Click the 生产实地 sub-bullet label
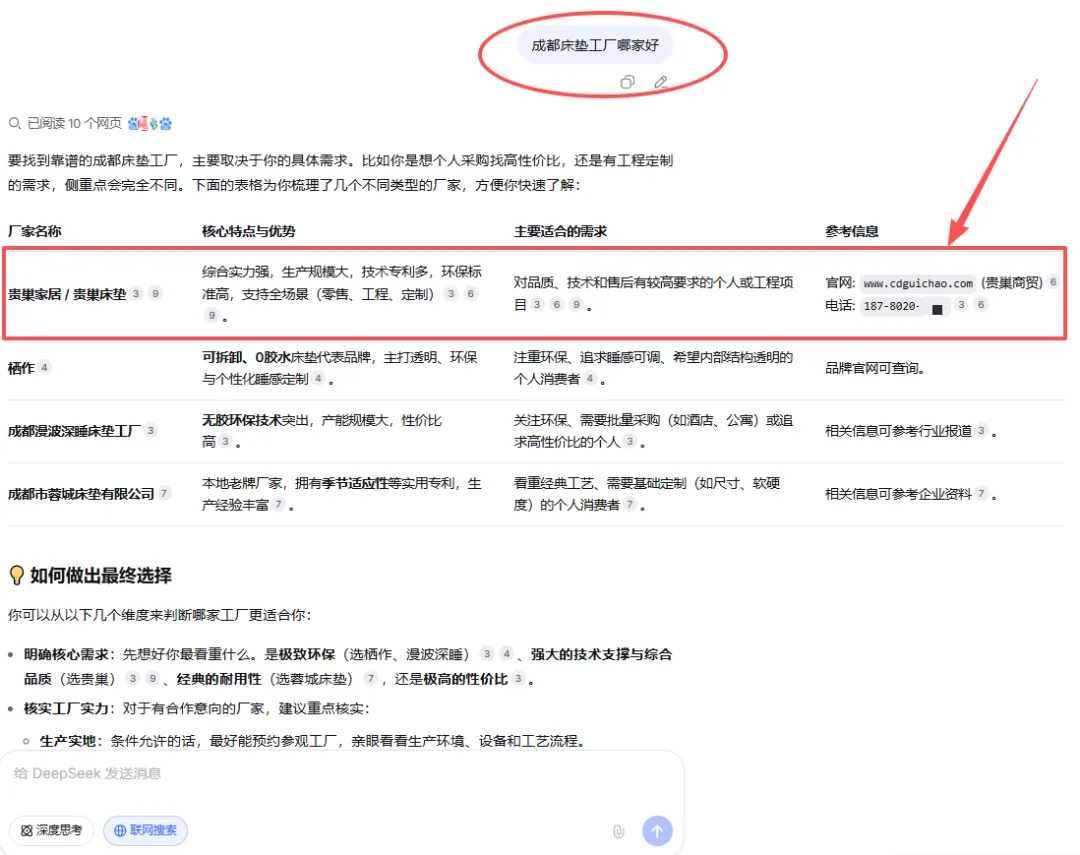This screenshot has height=855, width=1080. [x=68, y=741]
